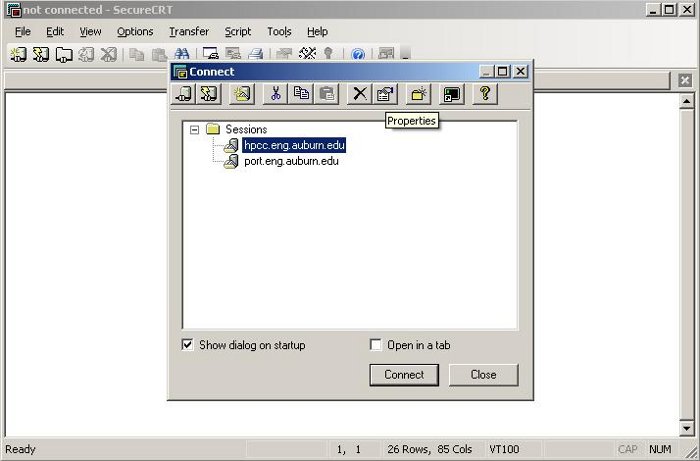
Task: Click the New Session icon in Connect toolbar
Action: click(242, 94)
